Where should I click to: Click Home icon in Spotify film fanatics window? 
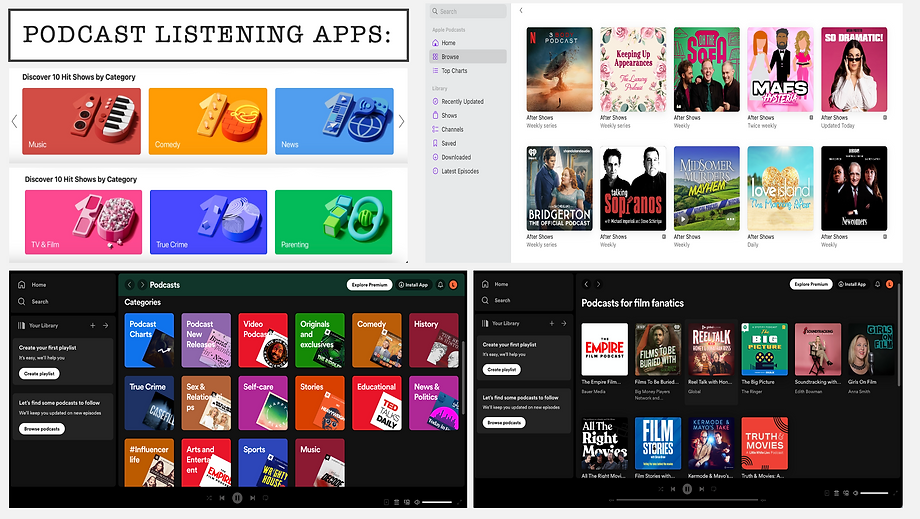pyautogui.click(x=485, y=284)
